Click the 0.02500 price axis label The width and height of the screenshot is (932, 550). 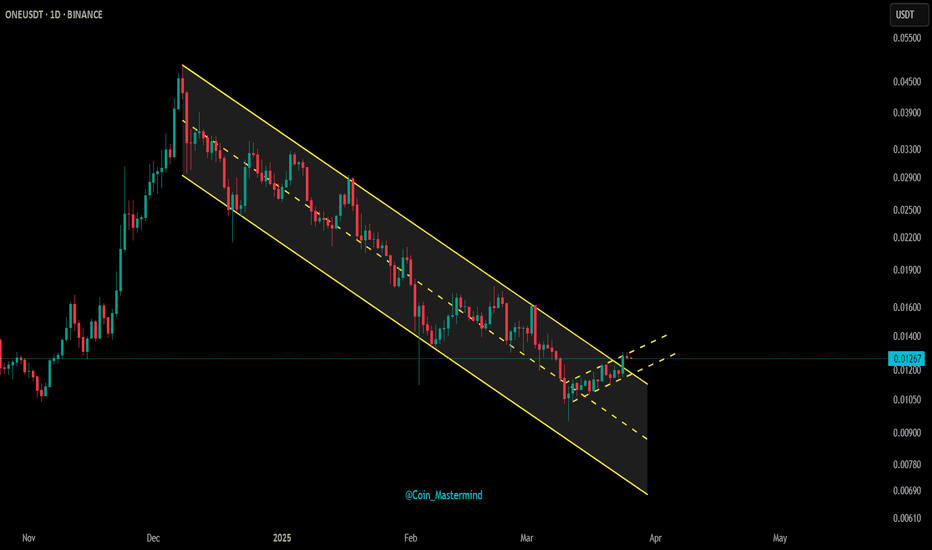click(907, 210)
